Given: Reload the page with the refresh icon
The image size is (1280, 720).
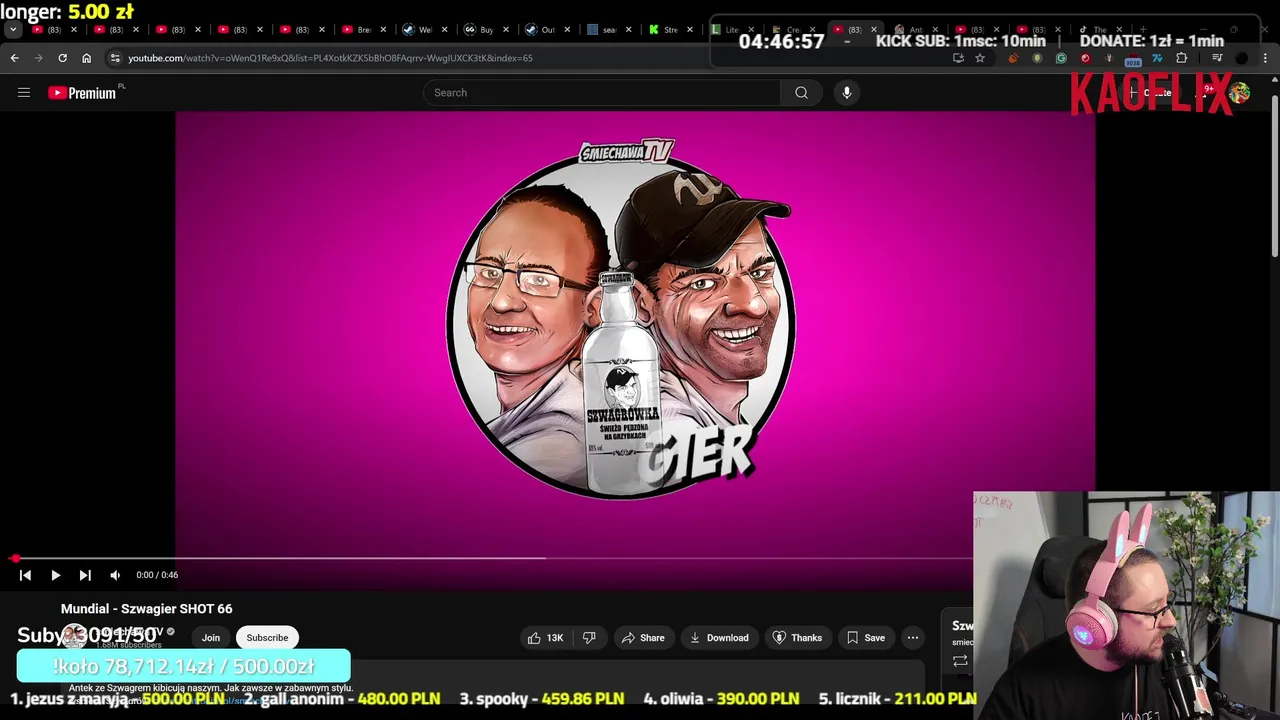Looking at the screenshot, I should point(62,58).
